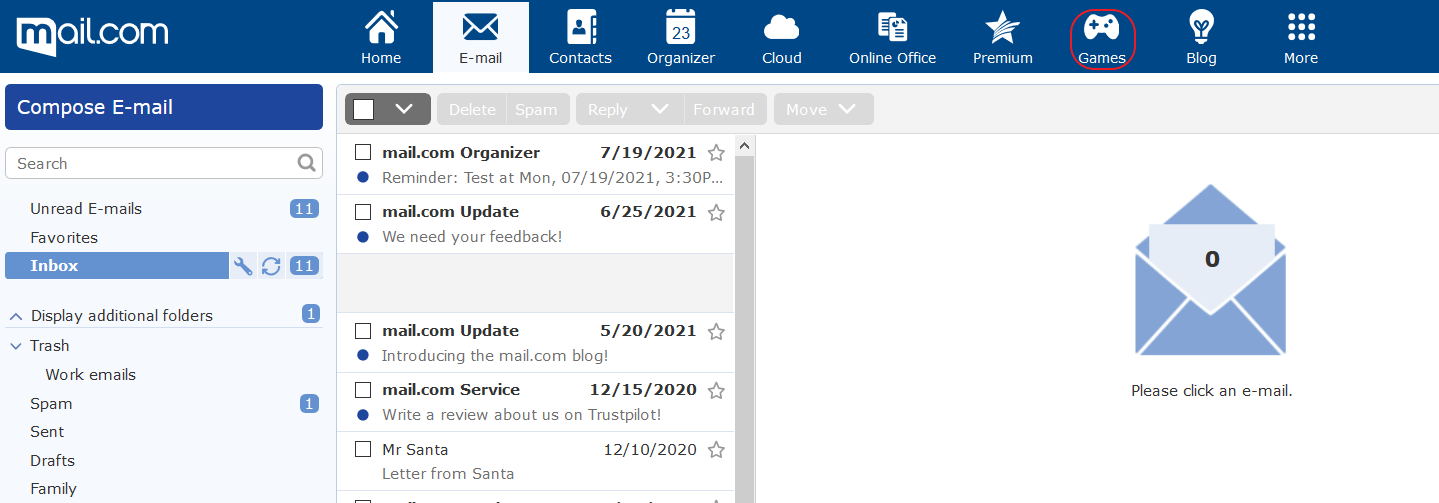Viewport: 1439px width, 503px height.
Task: Star the Mr Santa email
Action: (716, 450)
